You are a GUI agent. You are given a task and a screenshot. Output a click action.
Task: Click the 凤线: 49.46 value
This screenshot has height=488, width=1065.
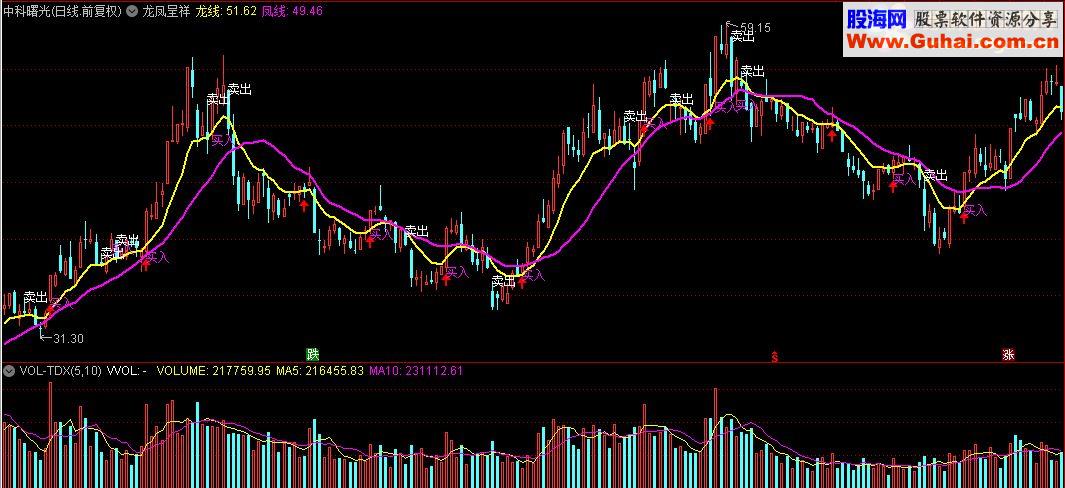292,11
